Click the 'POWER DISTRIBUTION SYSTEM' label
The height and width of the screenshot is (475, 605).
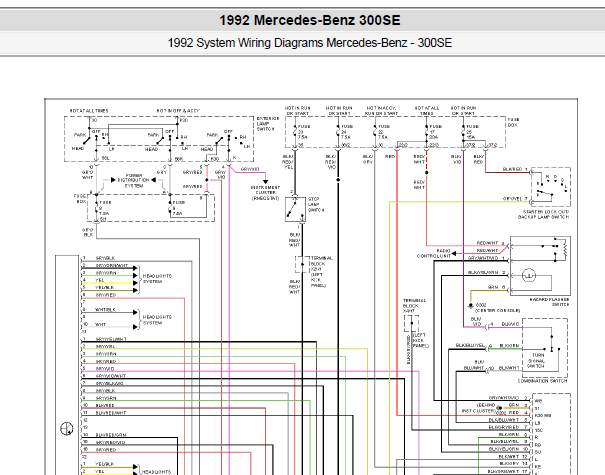134,180
